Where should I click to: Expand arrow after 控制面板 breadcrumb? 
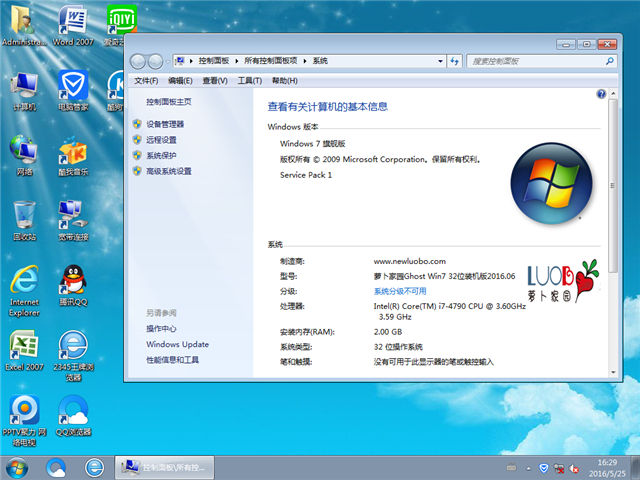click(236, 61)
